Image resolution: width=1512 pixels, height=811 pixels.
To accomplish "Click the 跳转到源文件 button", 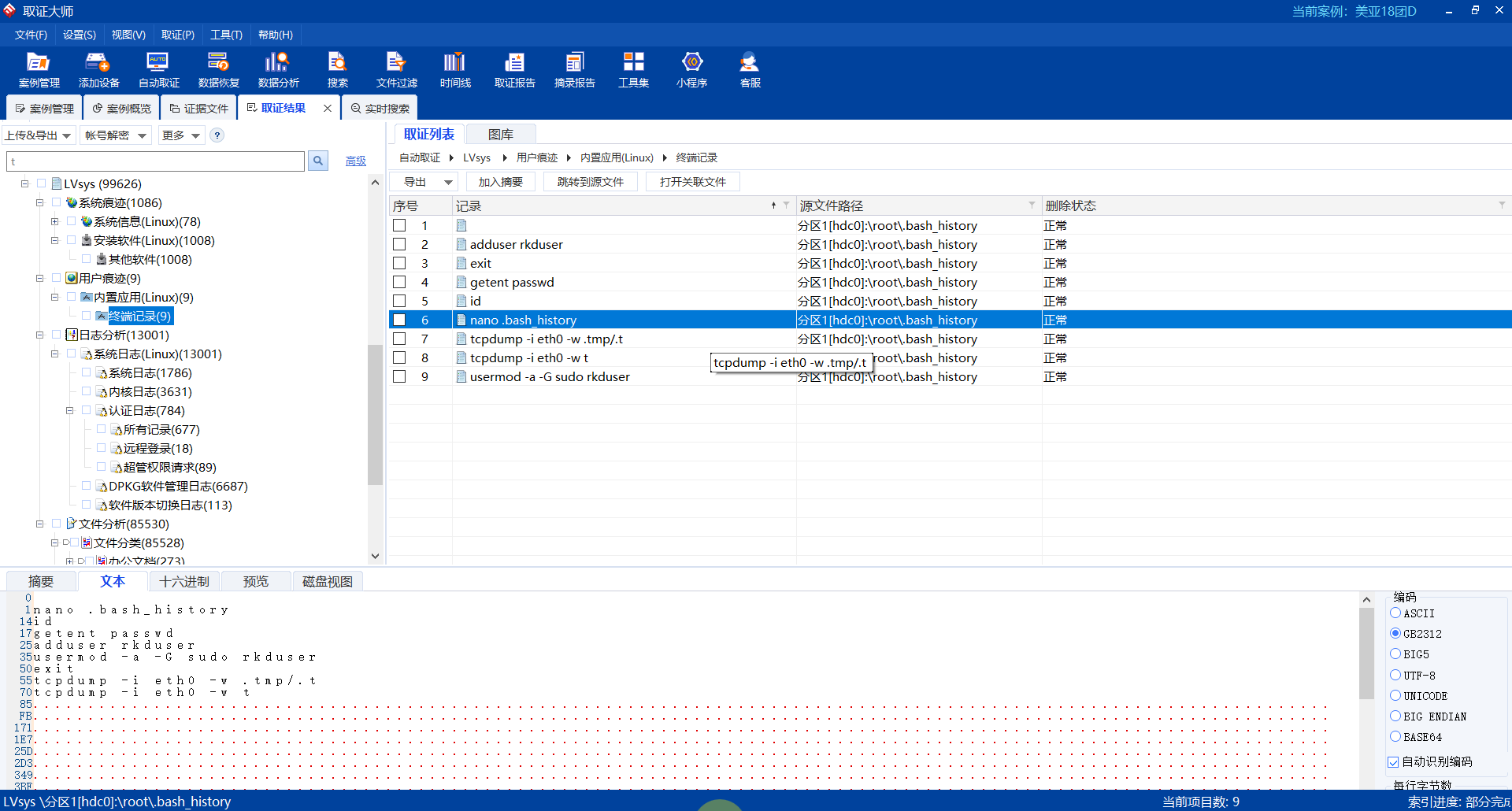I will click(x=591, y=182).
